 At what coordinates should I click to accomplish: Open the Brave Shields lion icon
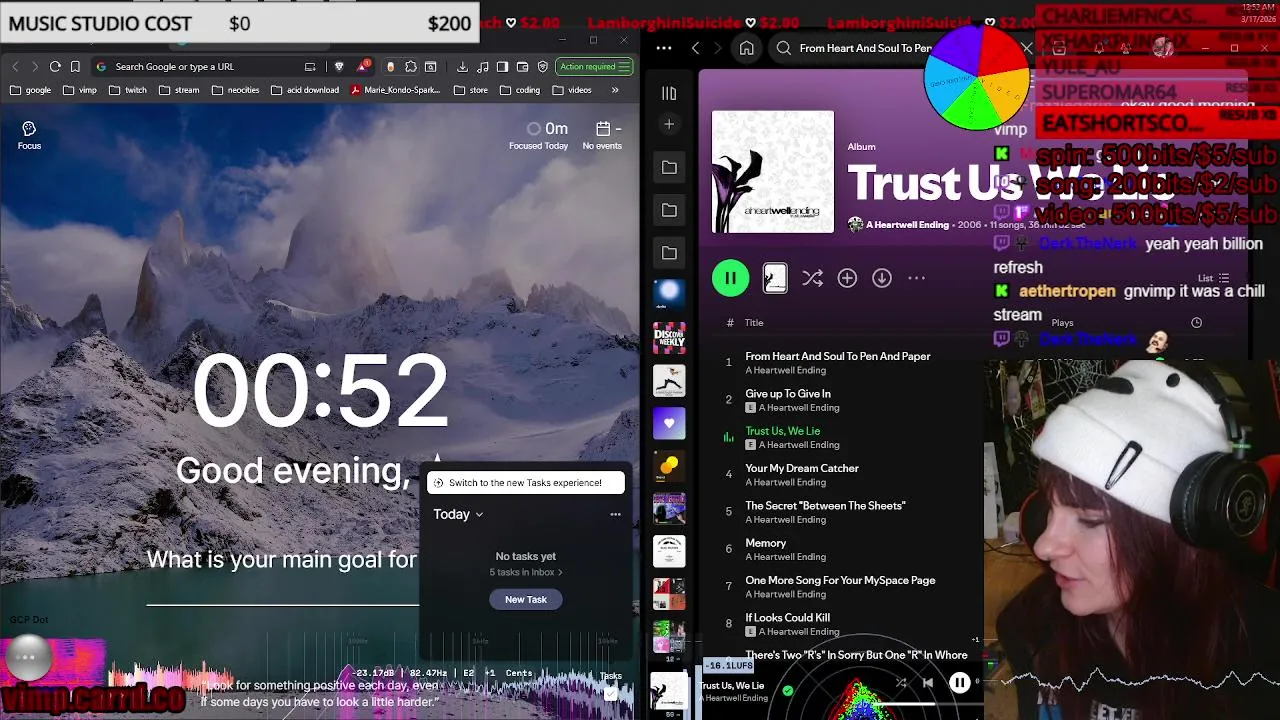pos(339,66)
